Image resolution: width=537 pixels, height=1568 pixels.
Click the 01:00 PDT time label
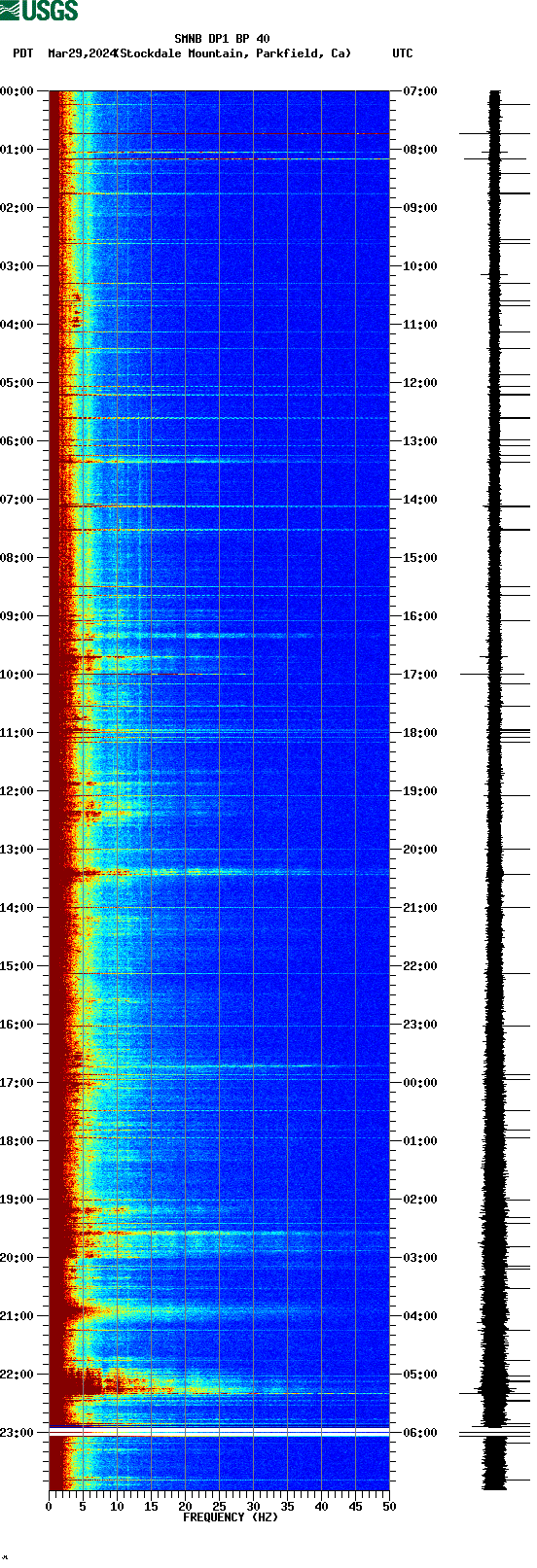click(x=18, y=150)
